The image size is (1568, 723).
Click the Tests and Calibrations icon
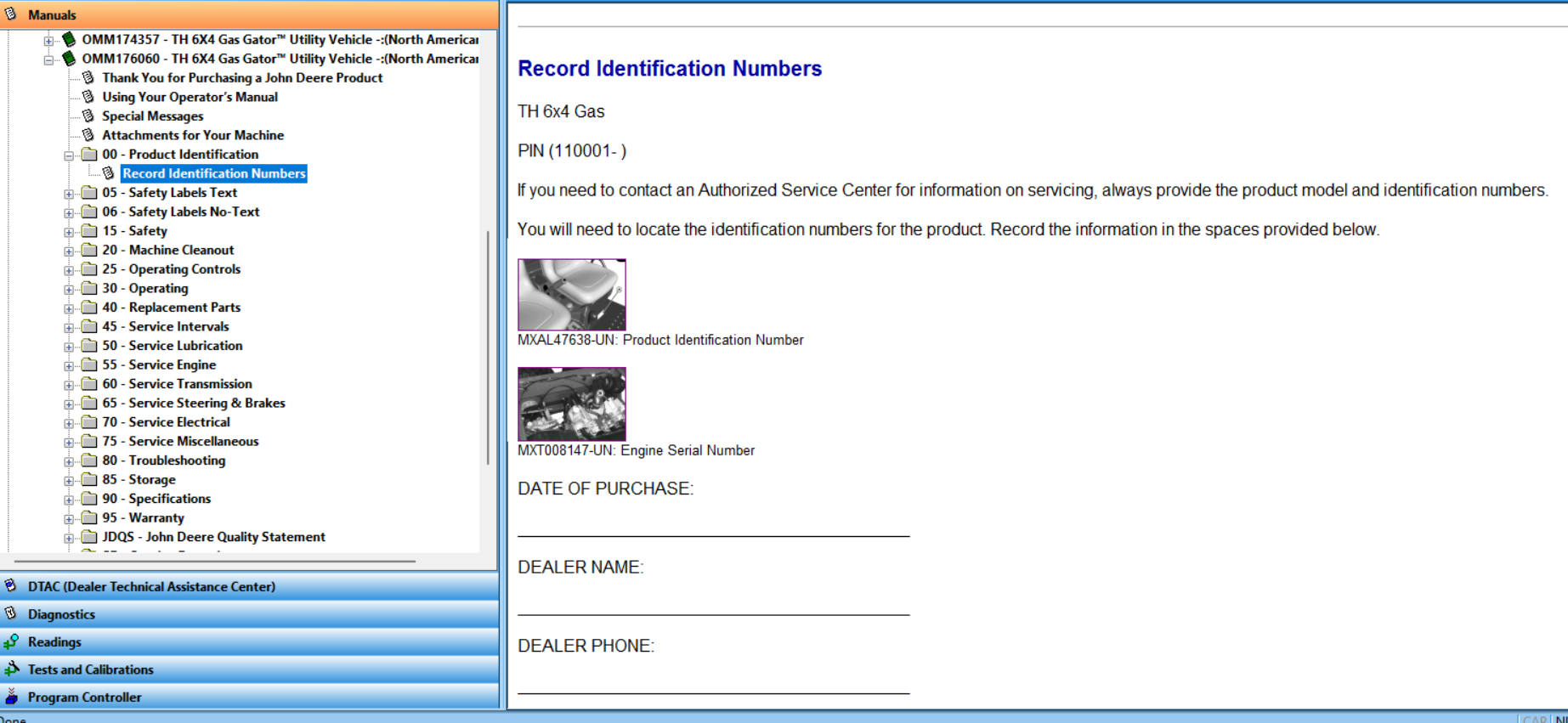tap(11, 669)
